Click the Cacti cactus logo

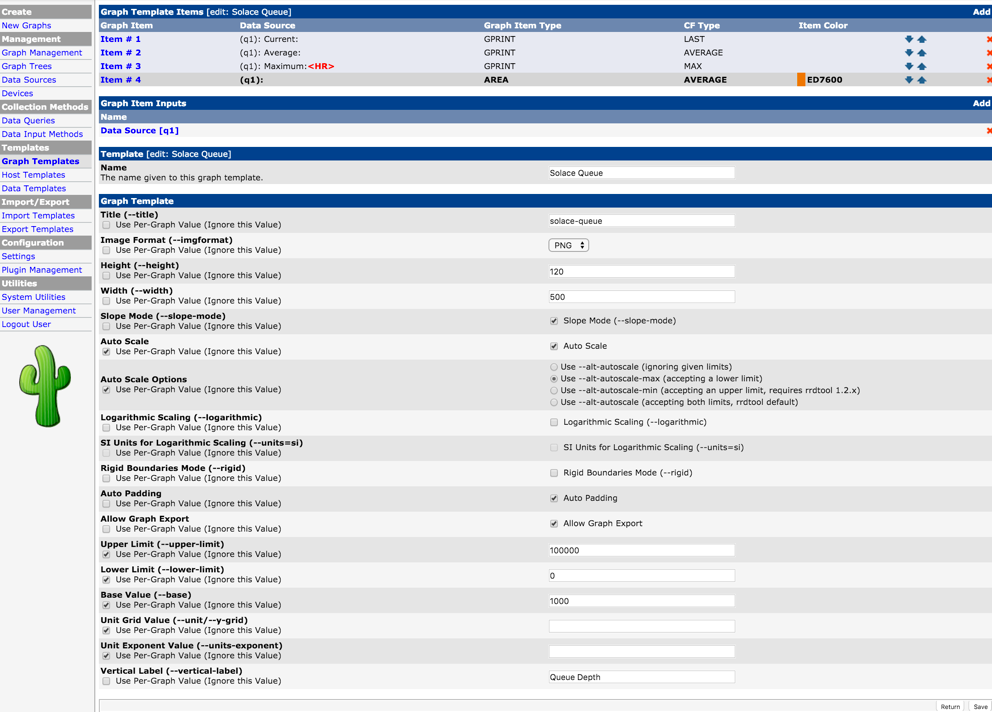(x=45, y=386)
